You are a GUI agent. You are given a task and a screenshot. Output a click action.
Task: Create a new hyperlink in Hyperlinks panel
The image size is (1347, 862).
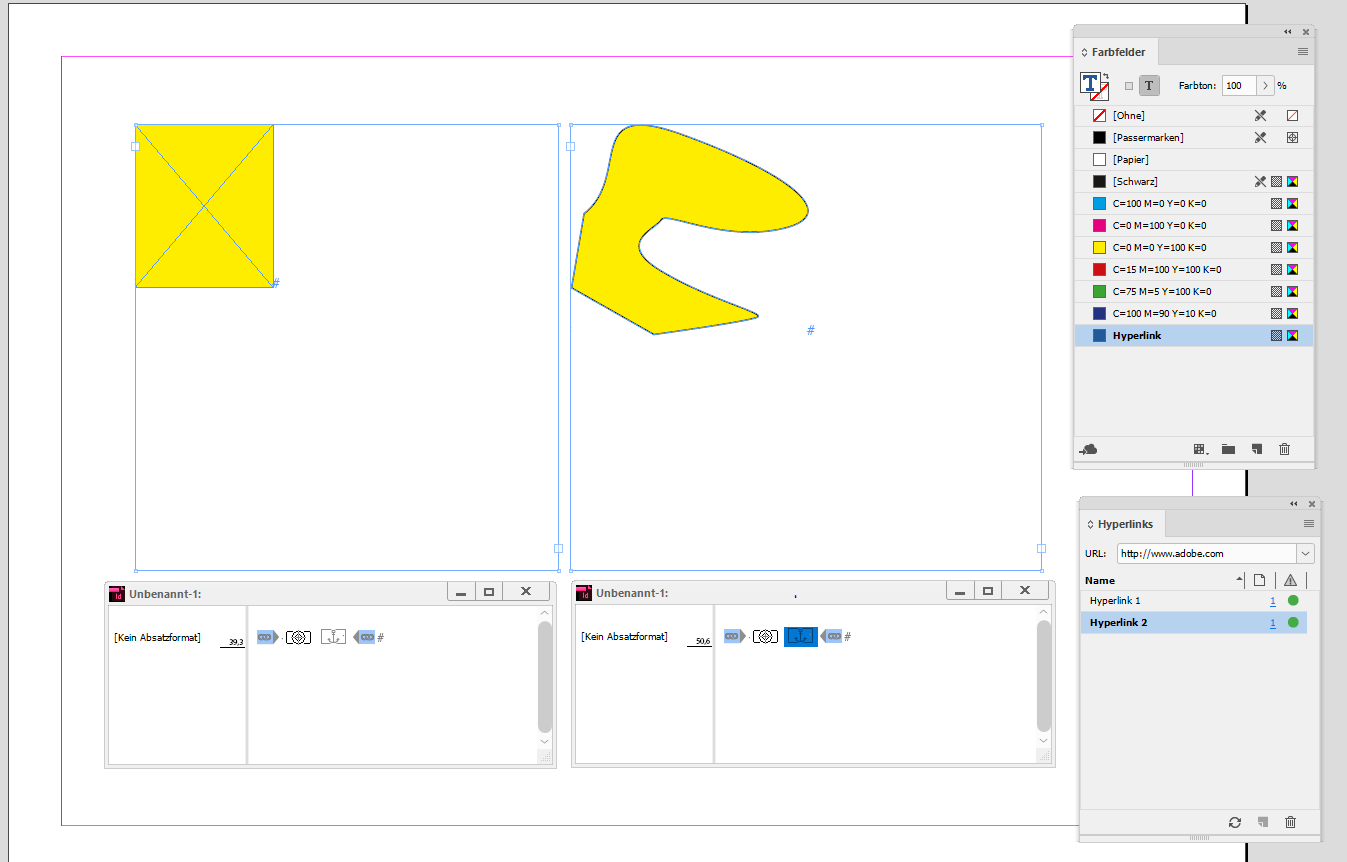tap(1263, 822)
